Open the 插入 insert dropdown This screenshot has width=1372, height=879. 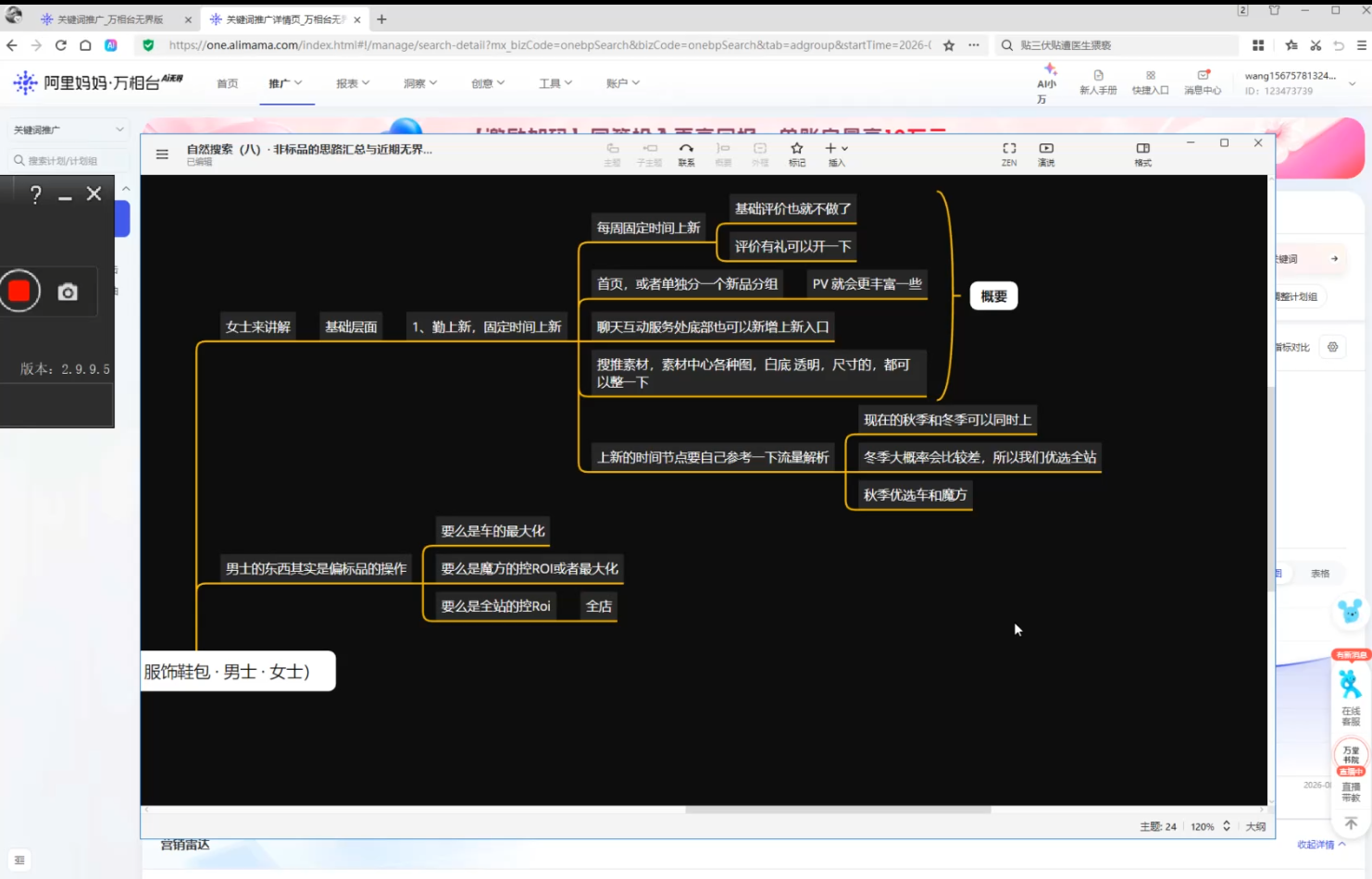pyautogui.click(x=837, y=154)
